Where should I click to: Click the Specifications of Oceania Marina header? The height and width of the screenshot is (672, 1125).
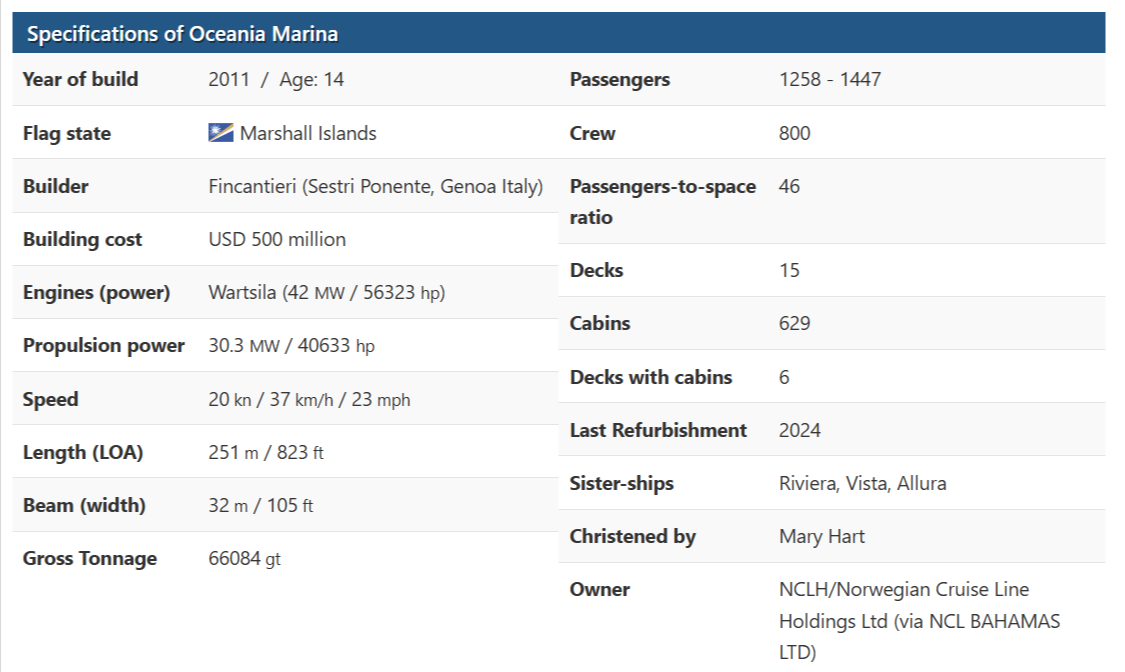(x=183, y=34)
